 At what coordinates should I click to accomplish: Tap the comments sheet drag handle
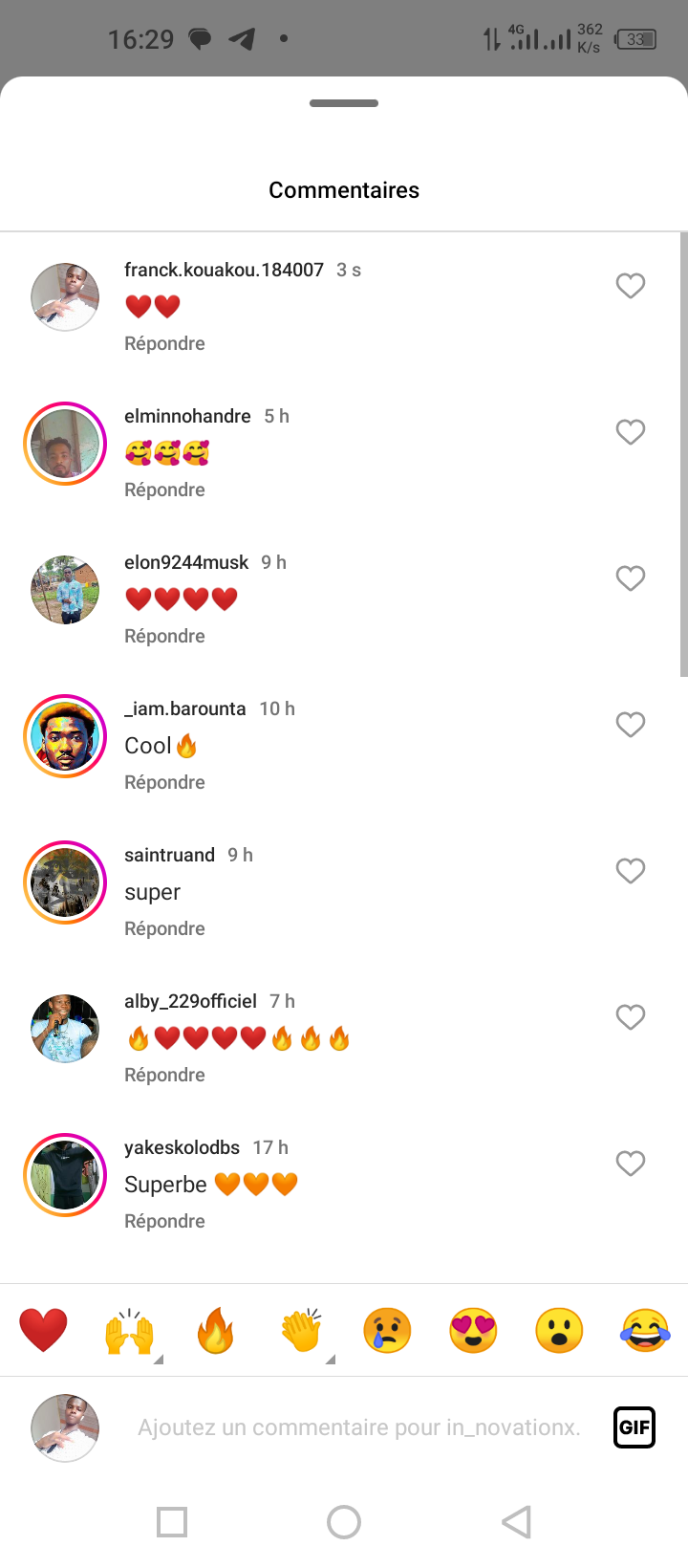(344, 103)
